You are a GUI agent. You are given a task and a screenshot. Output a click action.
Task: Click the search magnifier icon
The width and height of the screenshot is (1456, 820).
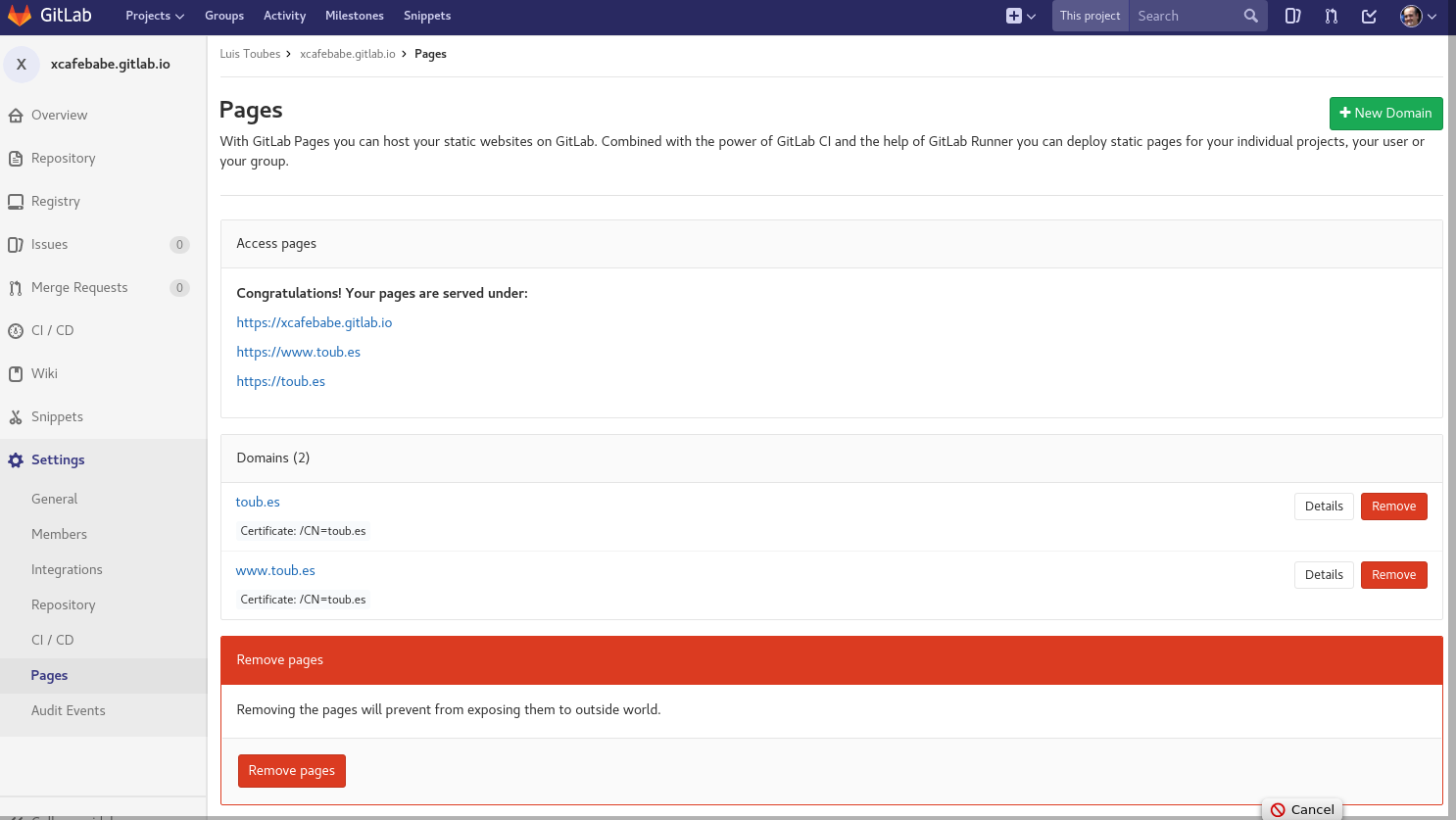pyautogui.click(x=1251, y=16)
